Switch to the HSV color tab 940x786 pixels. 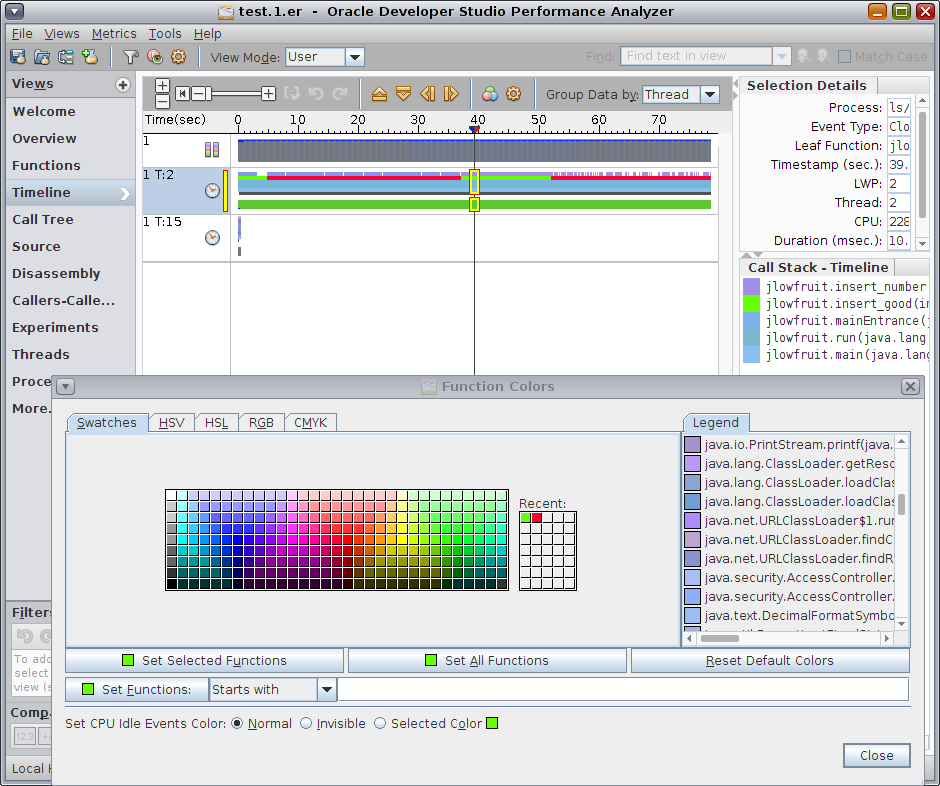(x=171, y=423)
